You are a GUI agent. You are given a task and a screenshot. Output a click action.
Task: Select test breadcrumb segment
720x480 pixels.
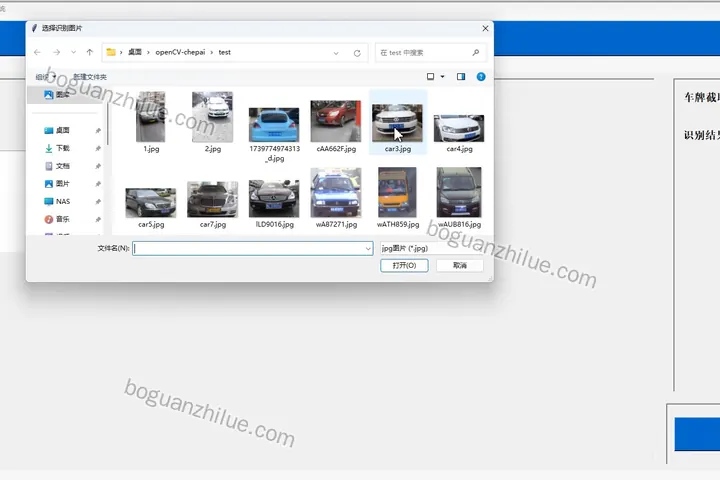tap(225, 52)
